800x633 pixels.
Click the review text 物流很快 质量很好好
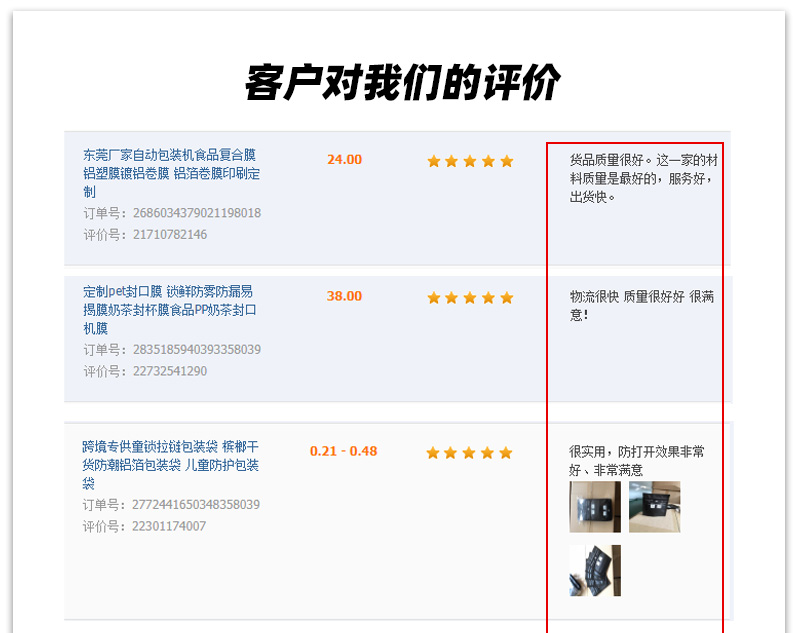(627, 297)
